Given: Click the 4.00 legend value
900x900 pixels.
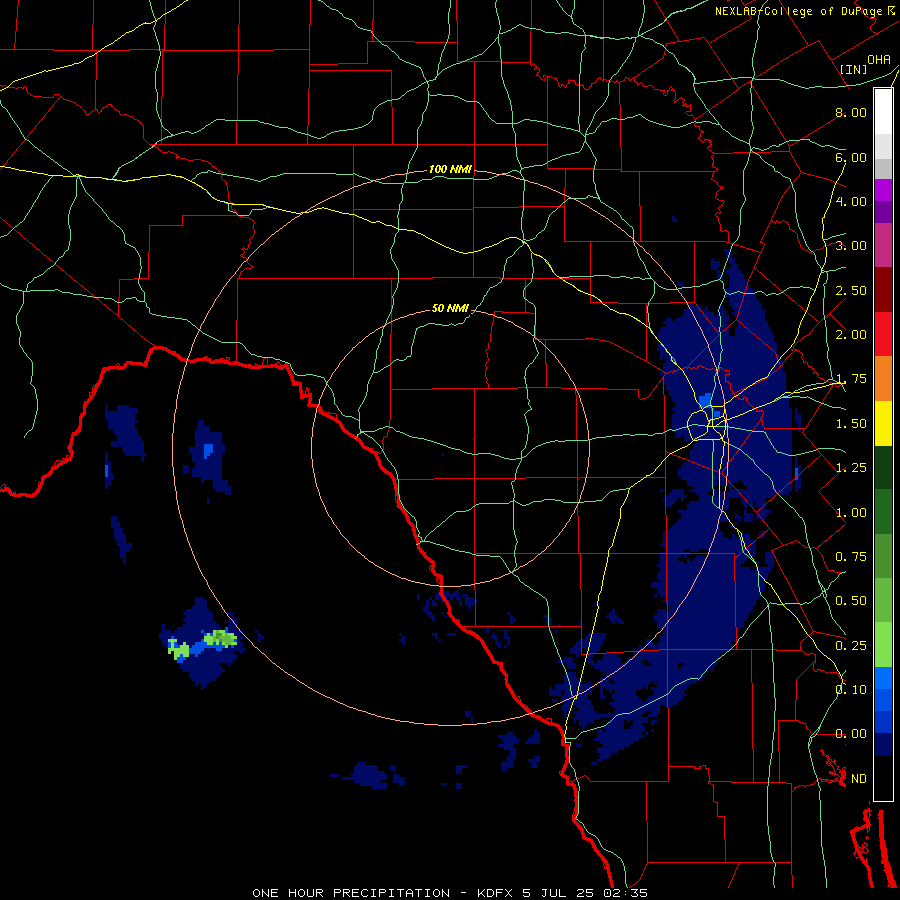Looking at the screenshot, I should tap(851, 201).
